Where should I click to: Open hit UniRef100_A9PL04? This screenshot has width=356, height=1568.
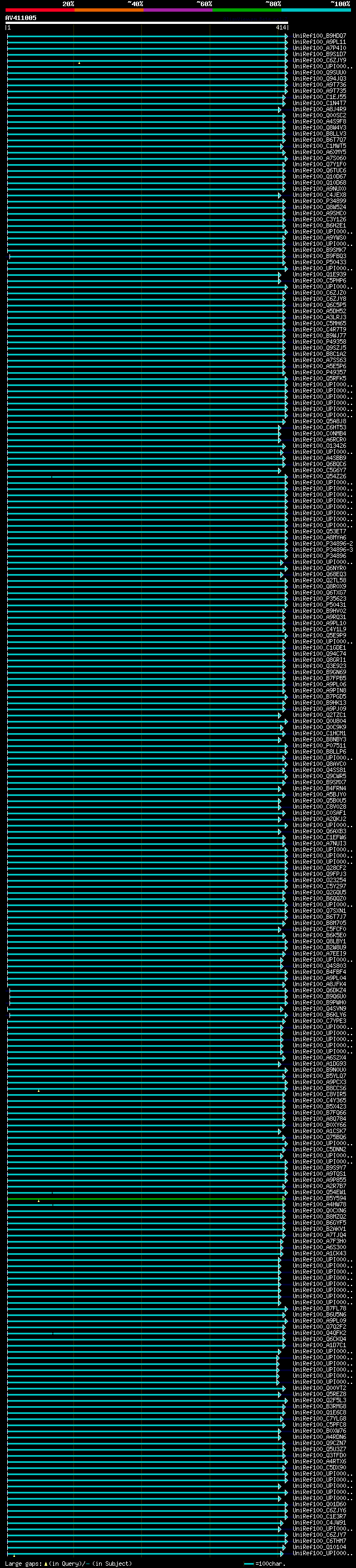tap(319, 978)
